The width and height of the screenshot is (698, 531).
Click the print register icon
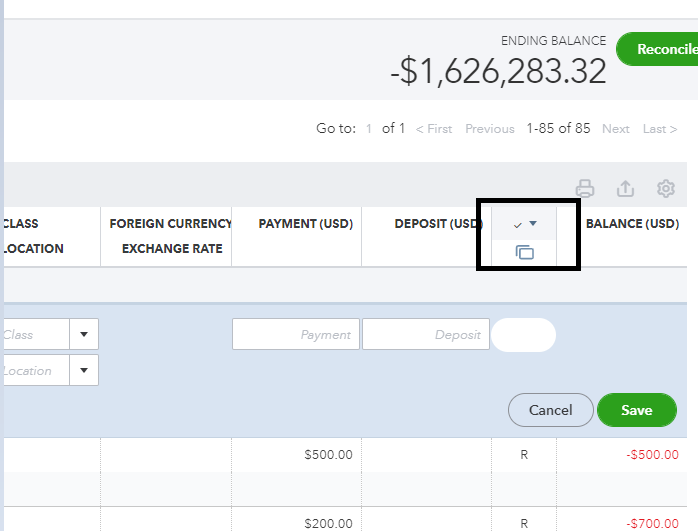coord(586,188)
